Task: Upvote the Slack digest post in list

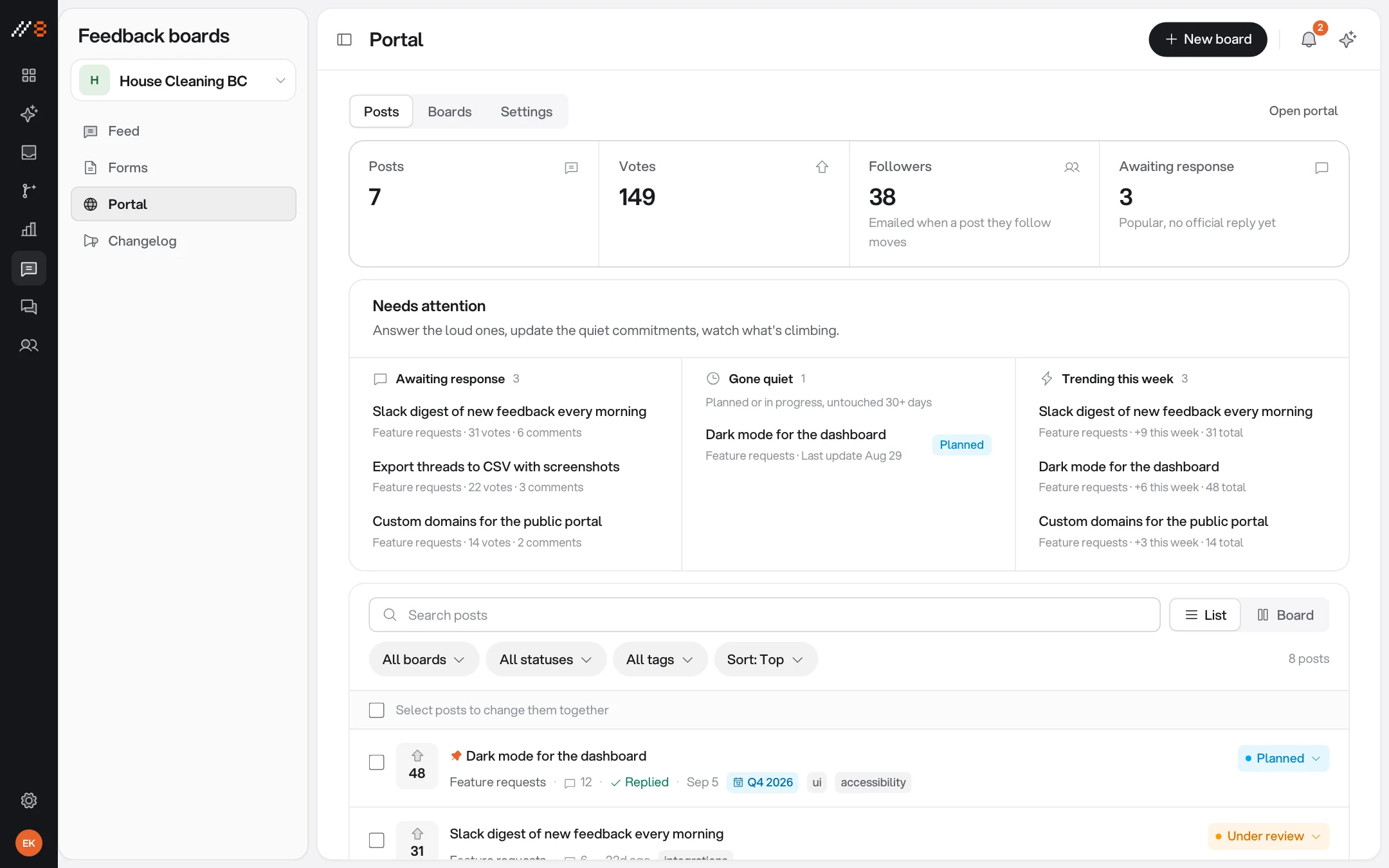Action: coord(417,841)
